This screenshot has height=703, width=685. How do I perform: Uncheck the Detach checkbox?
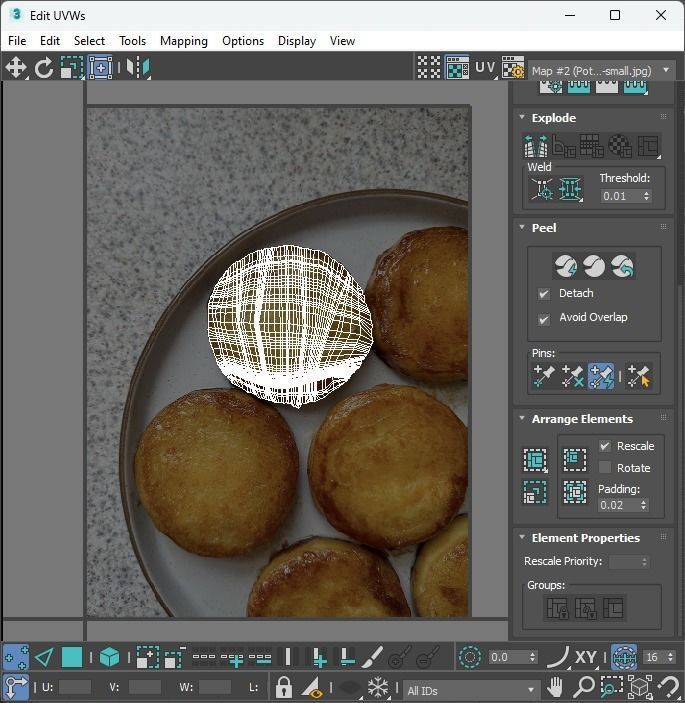click(x=544, y=294)
